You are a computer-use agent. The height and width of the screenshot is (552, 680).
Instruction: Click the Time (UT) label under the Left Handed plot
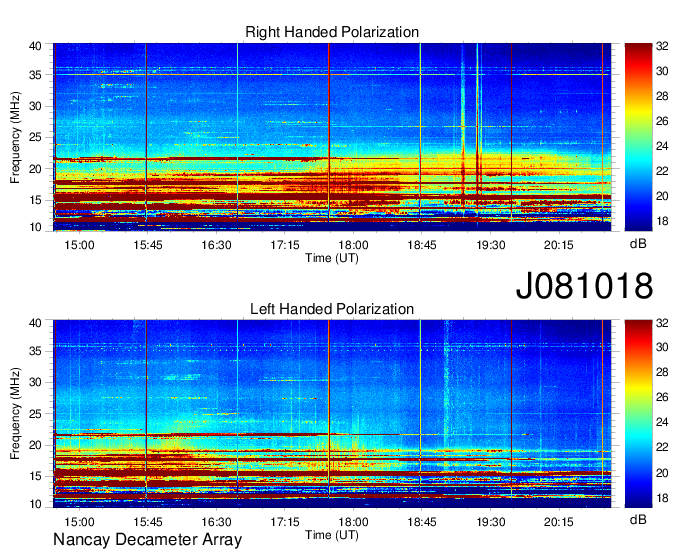[332, 535]
